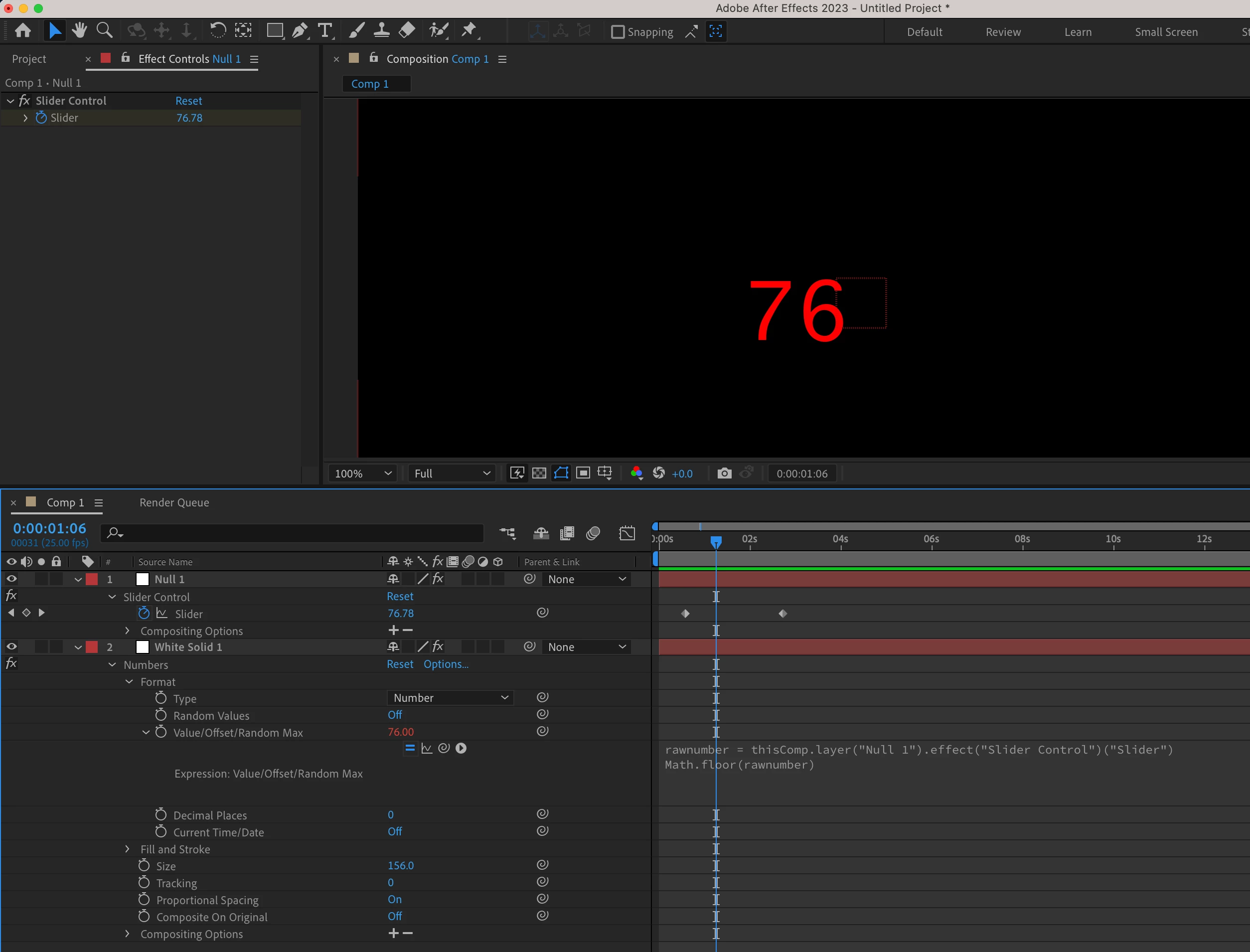Select the Puppet Pin tool

469,30
